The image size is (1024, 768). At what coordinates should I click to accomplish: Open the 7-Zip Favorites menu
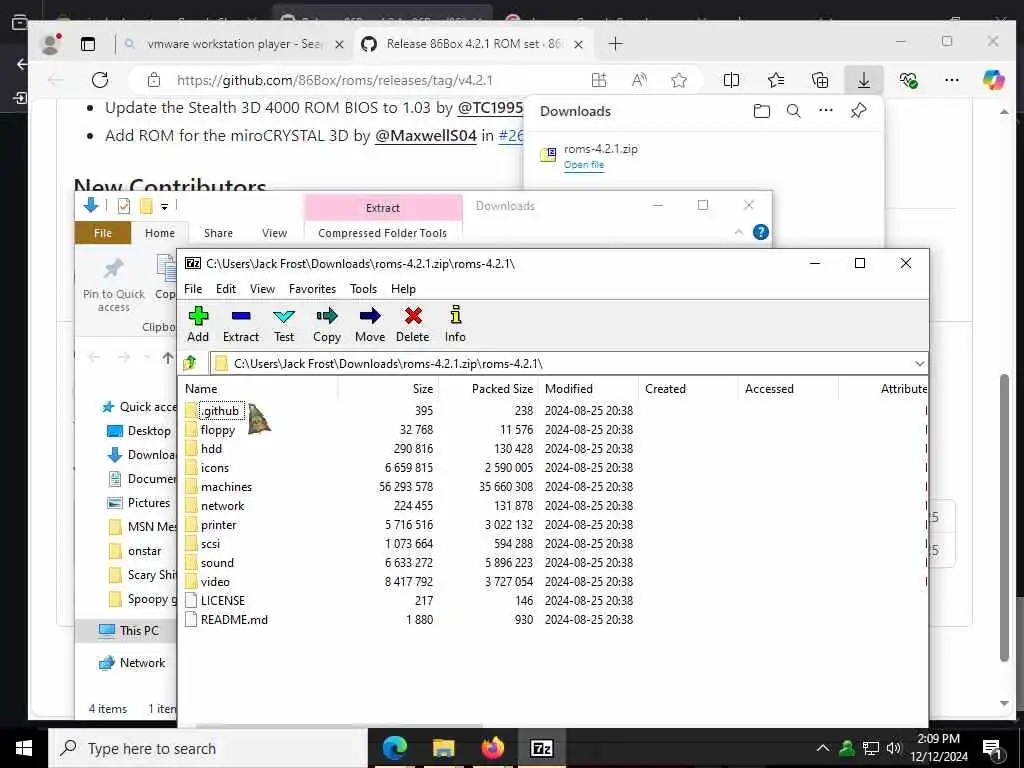tap(312, 289)
